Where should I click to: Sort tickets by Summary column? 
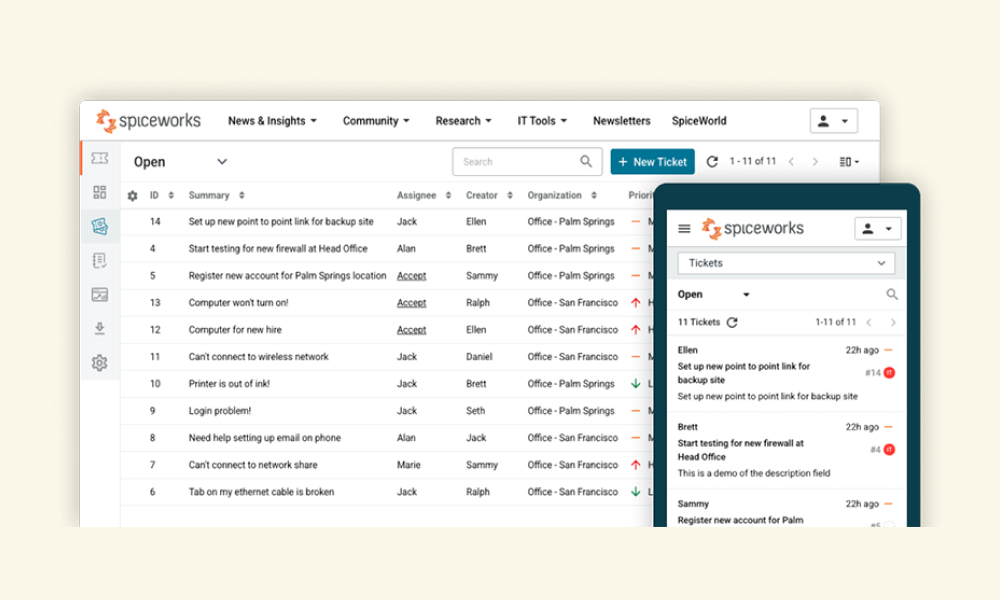coord(242,196)
